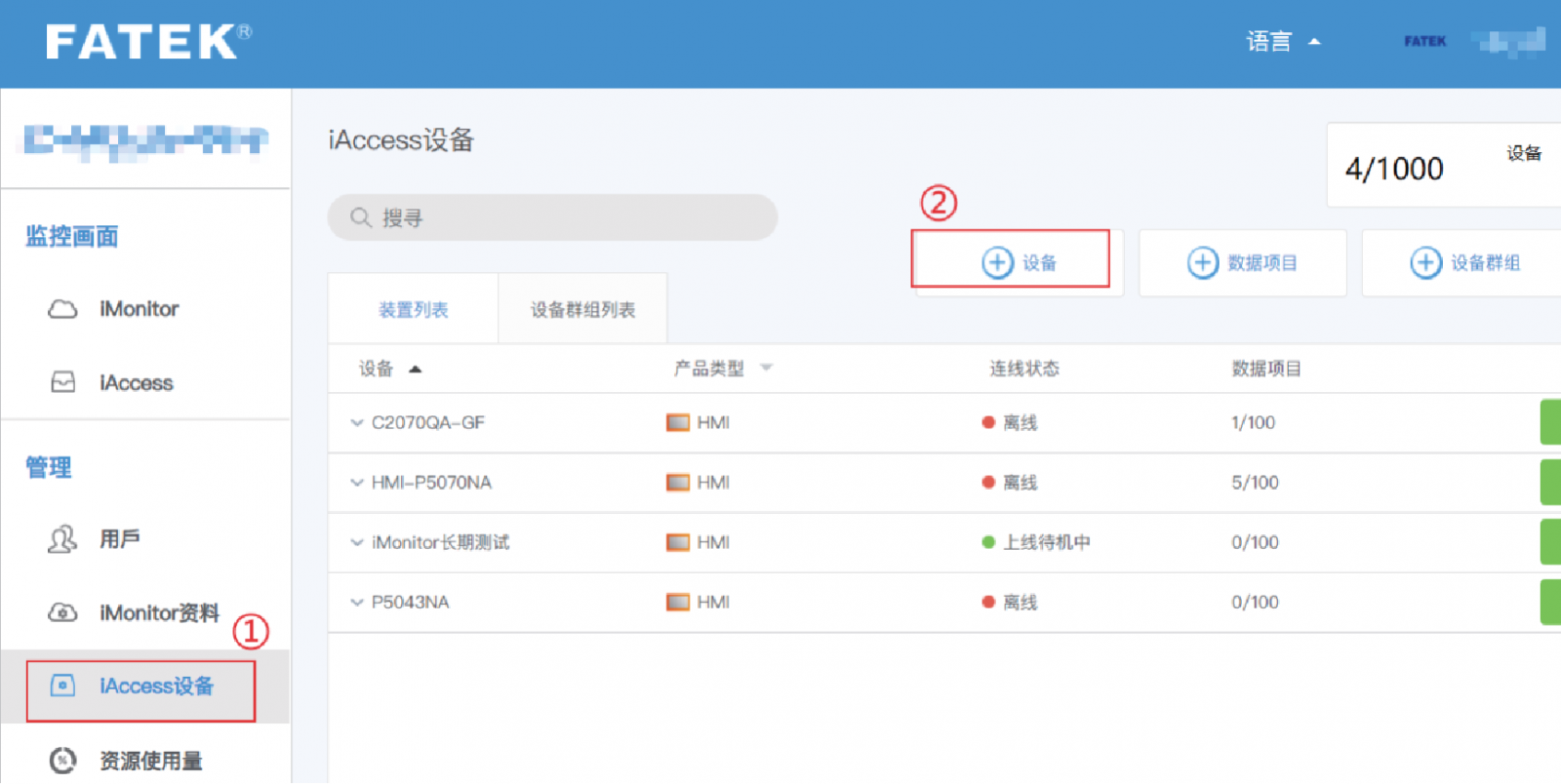Click 上线待机中 status text
The height and width of the screenshot is (784, 1561).
1047,542
